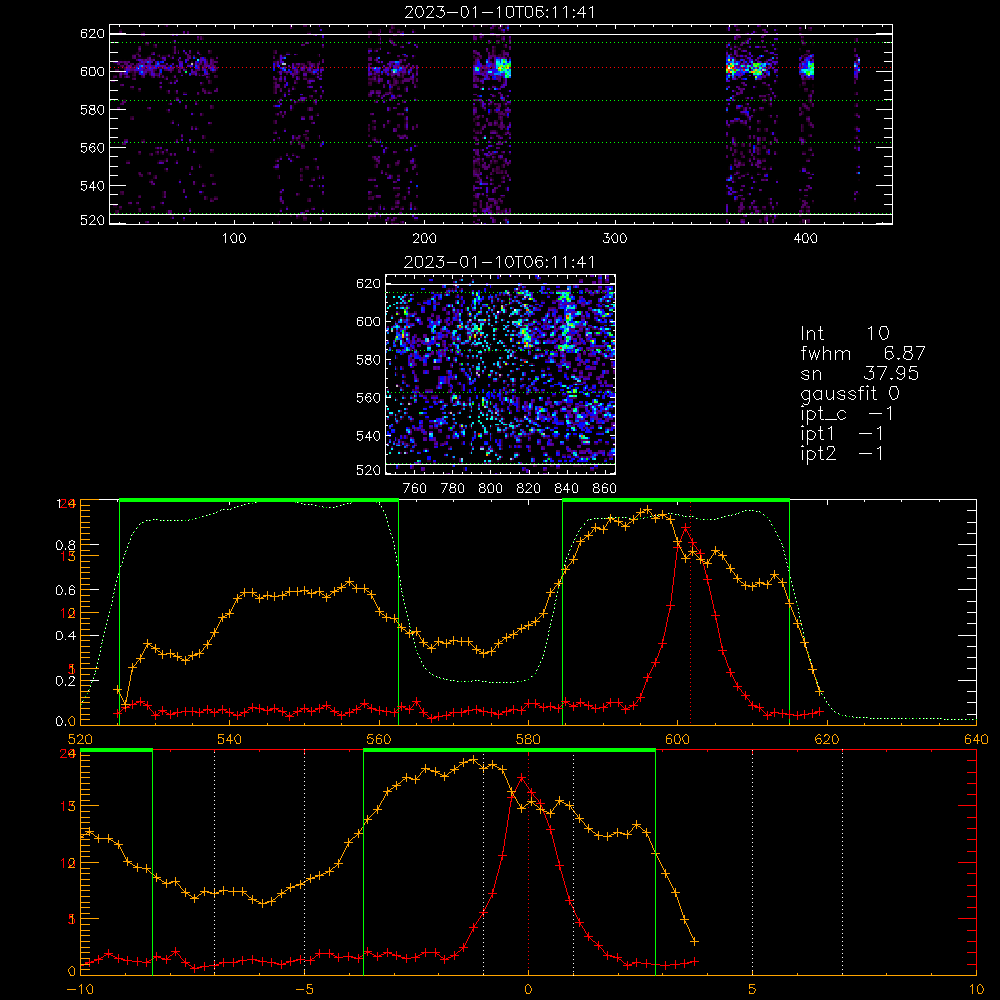Click y-axis label 580 of top spectrogram
The image size is (1000, 1000).
click(x=92, y=110)
